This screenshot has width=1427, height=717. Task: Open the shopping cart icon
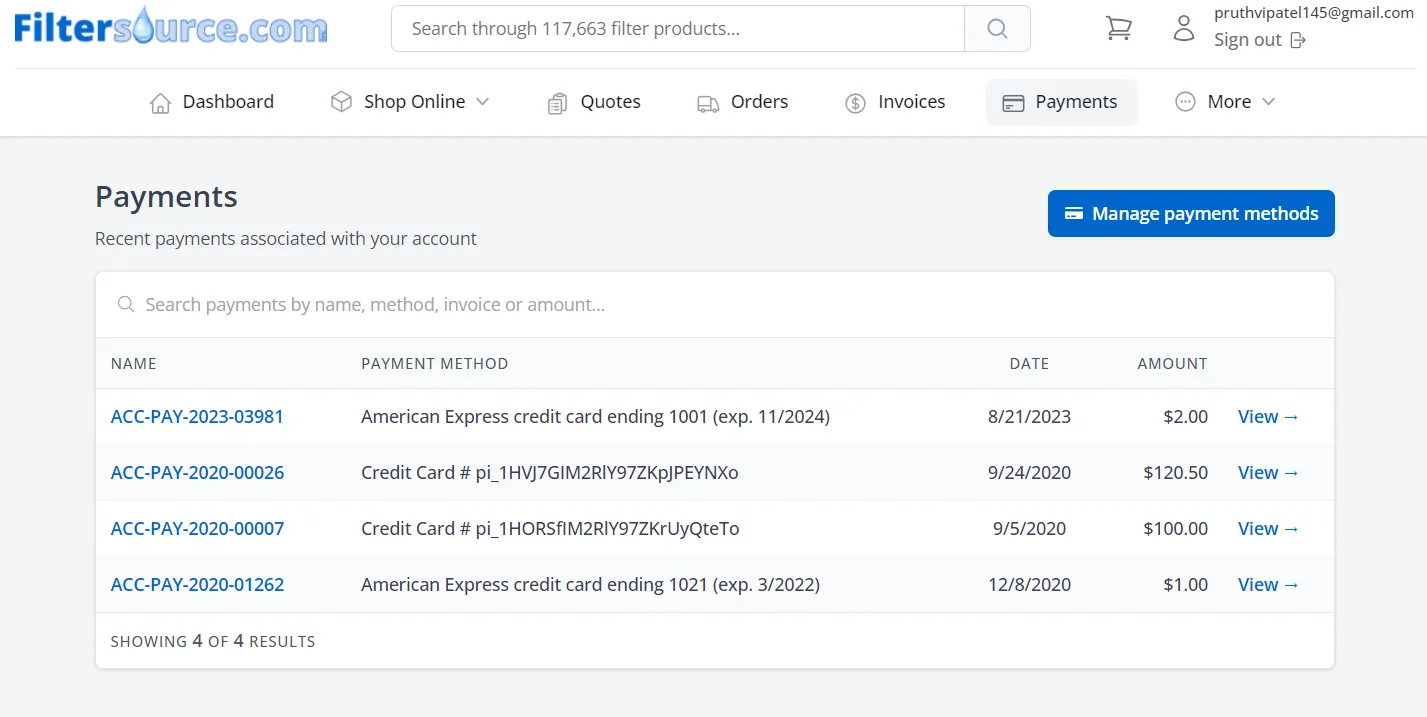pyautogui.click(x=1118, y=28)
